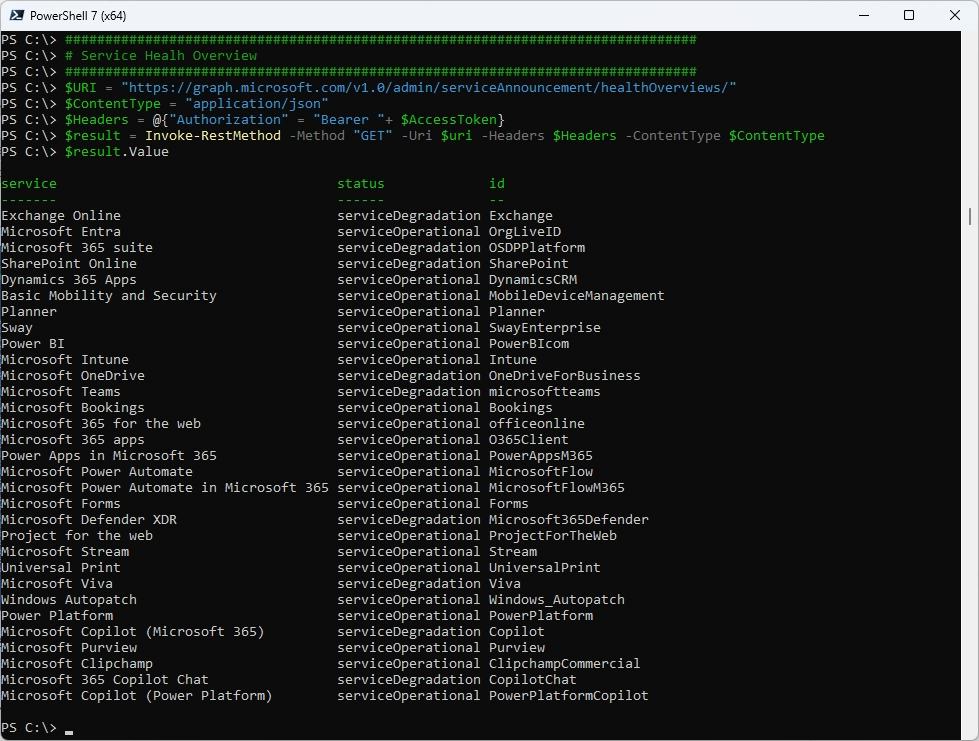Click the "id" column header
979x741 pixels.
pyautogui.click(x=496, y=184)
